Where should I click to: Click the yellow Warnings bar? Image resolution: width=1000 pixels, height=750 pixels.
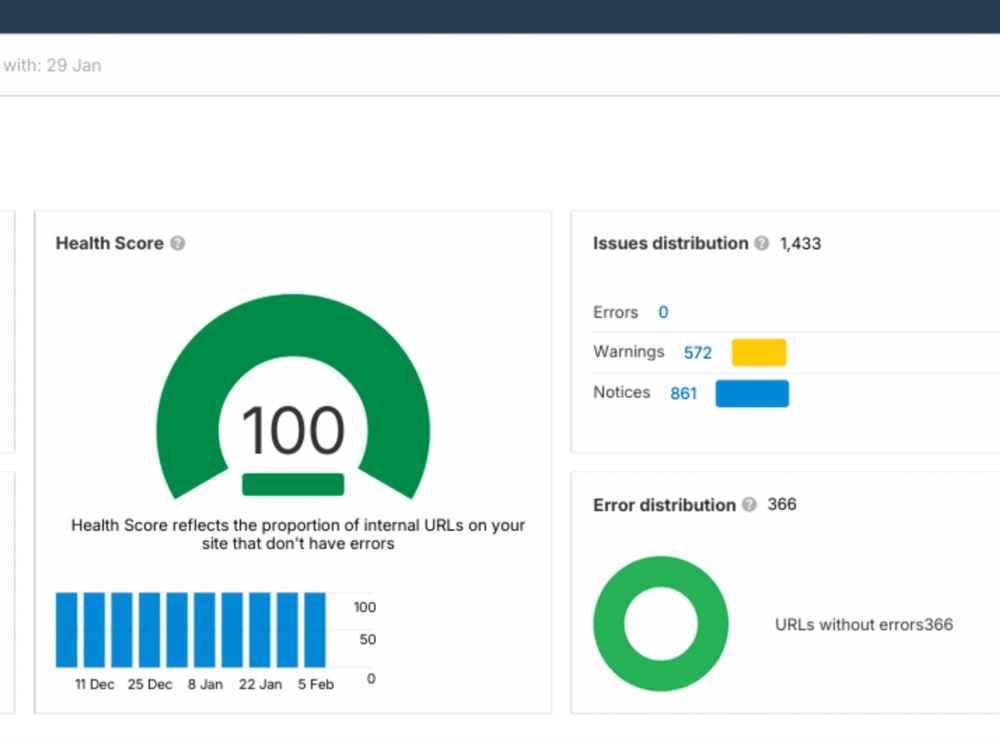click(759, 353)
